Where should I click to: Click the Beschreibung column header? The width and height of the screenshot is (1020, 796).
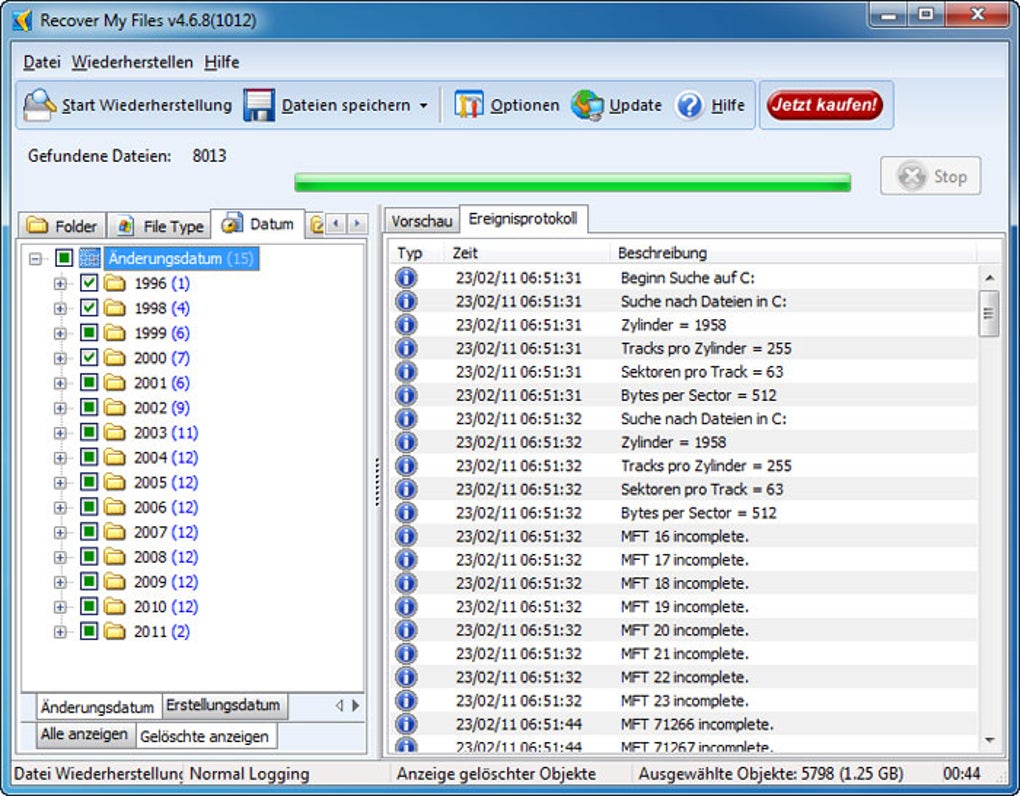point(793,253)
